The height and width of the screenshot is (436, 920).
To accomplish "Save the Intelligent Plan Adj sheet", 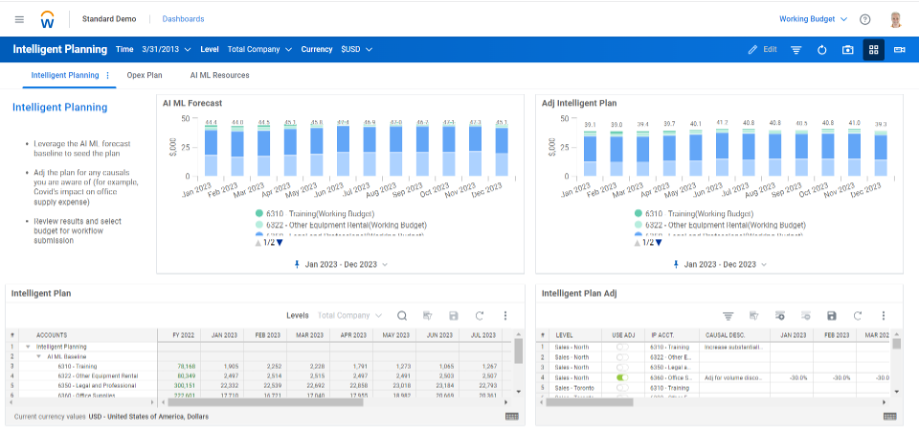I will (831, 315).
